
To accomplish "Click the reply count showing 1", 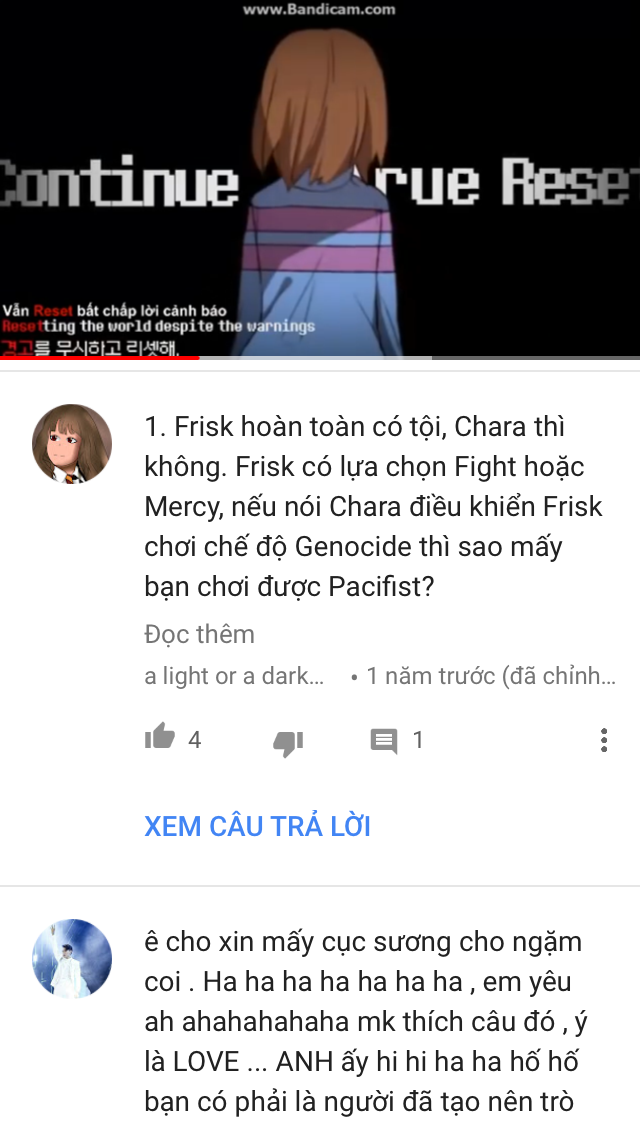I will 417,740.
